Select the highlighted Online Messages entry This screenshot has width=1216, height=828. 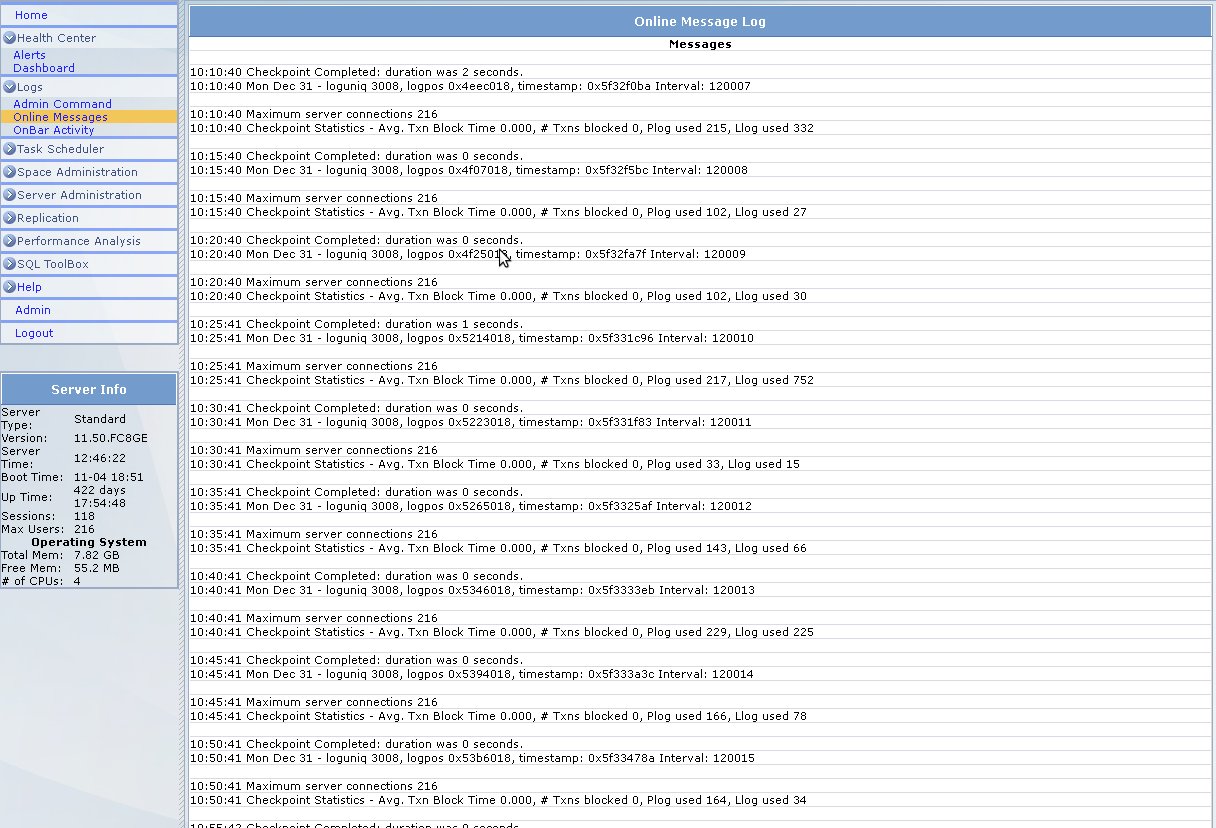pos(60,117)
